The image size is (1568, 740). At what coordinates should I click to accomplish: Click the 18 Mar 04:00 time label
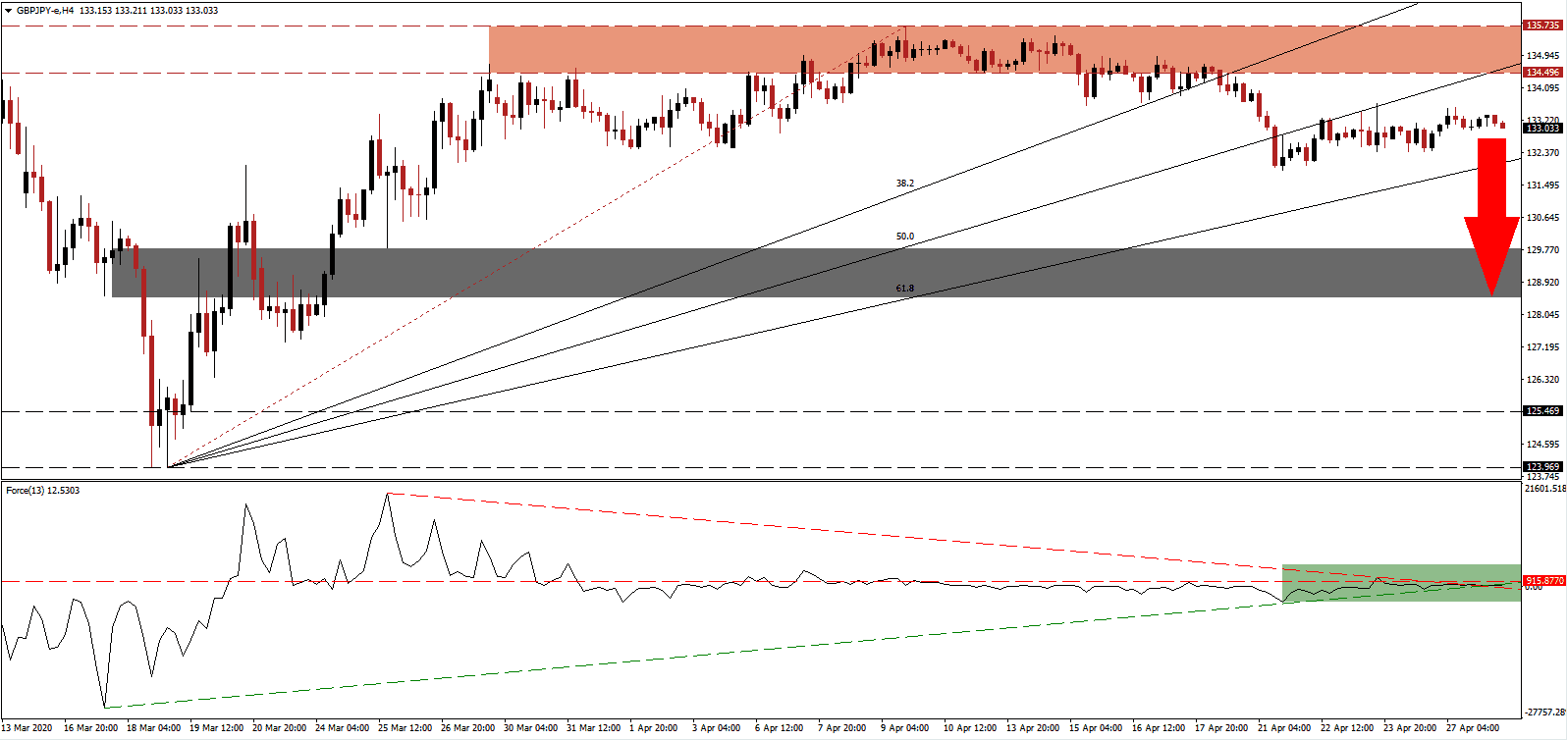(153, 728)
